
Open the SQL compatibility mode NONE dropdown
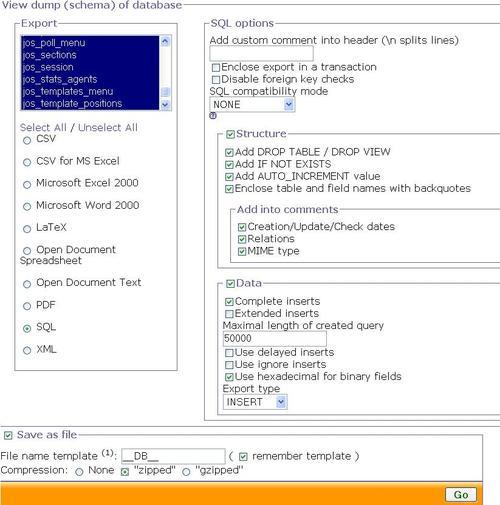pyautogui.click(x=252, y=105)
